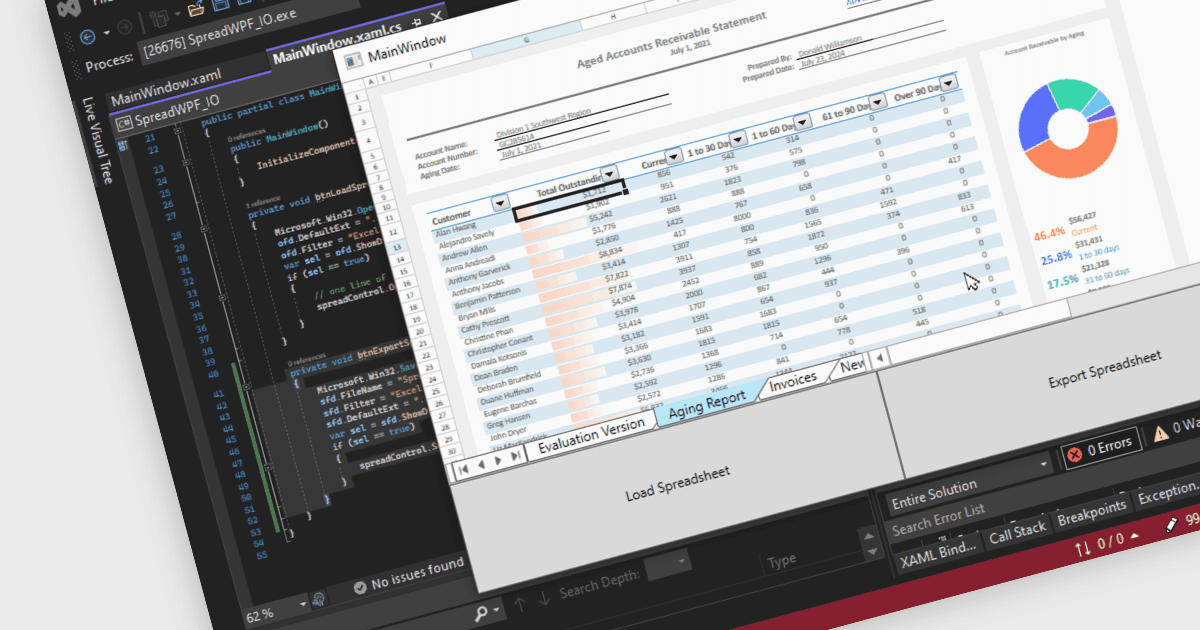Click the up/down arrows source control indicator
Viewport: 1200px width, 630px height.
1083,547
